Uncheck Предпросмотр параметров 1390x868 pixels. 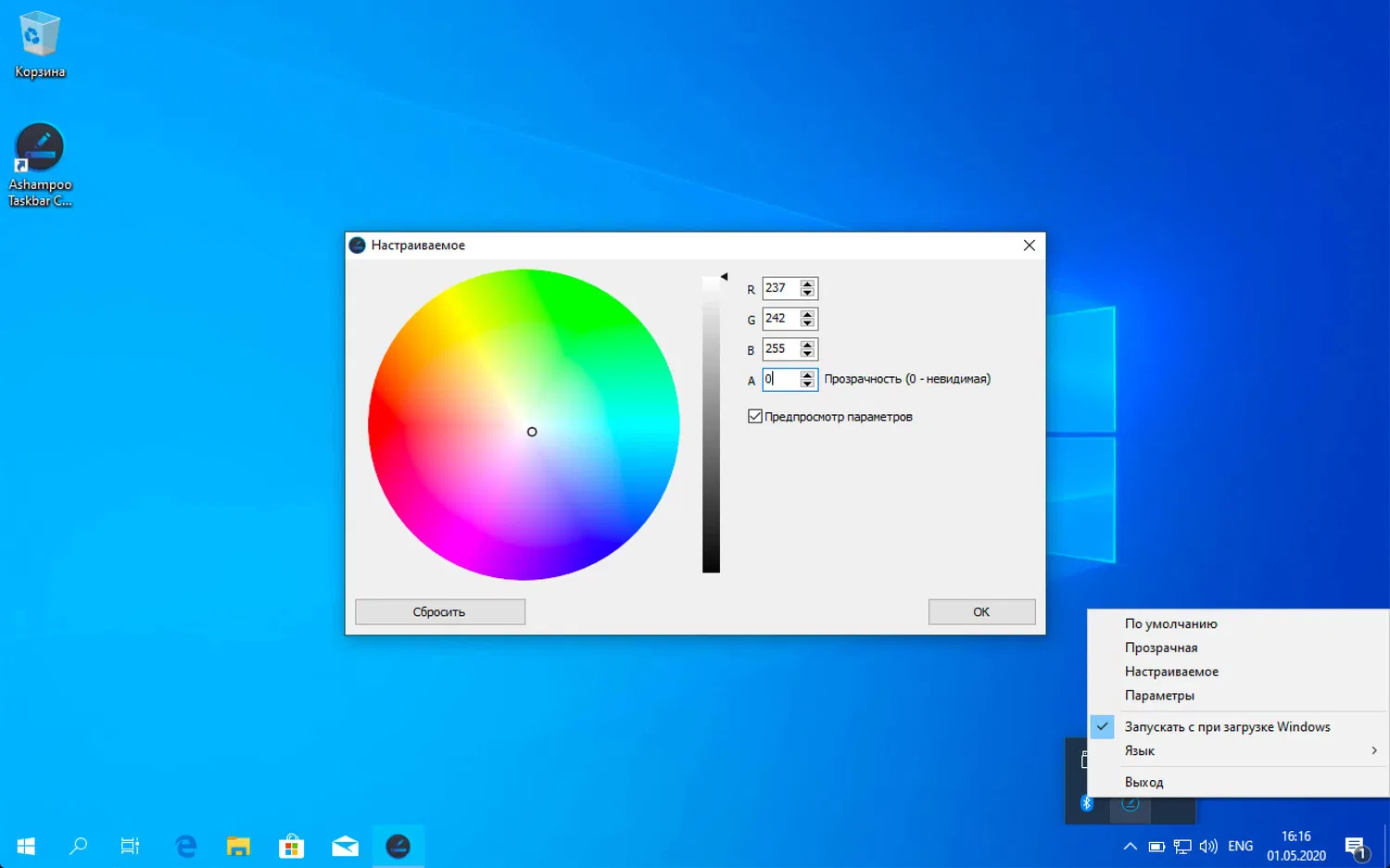[x=754, y=416]
